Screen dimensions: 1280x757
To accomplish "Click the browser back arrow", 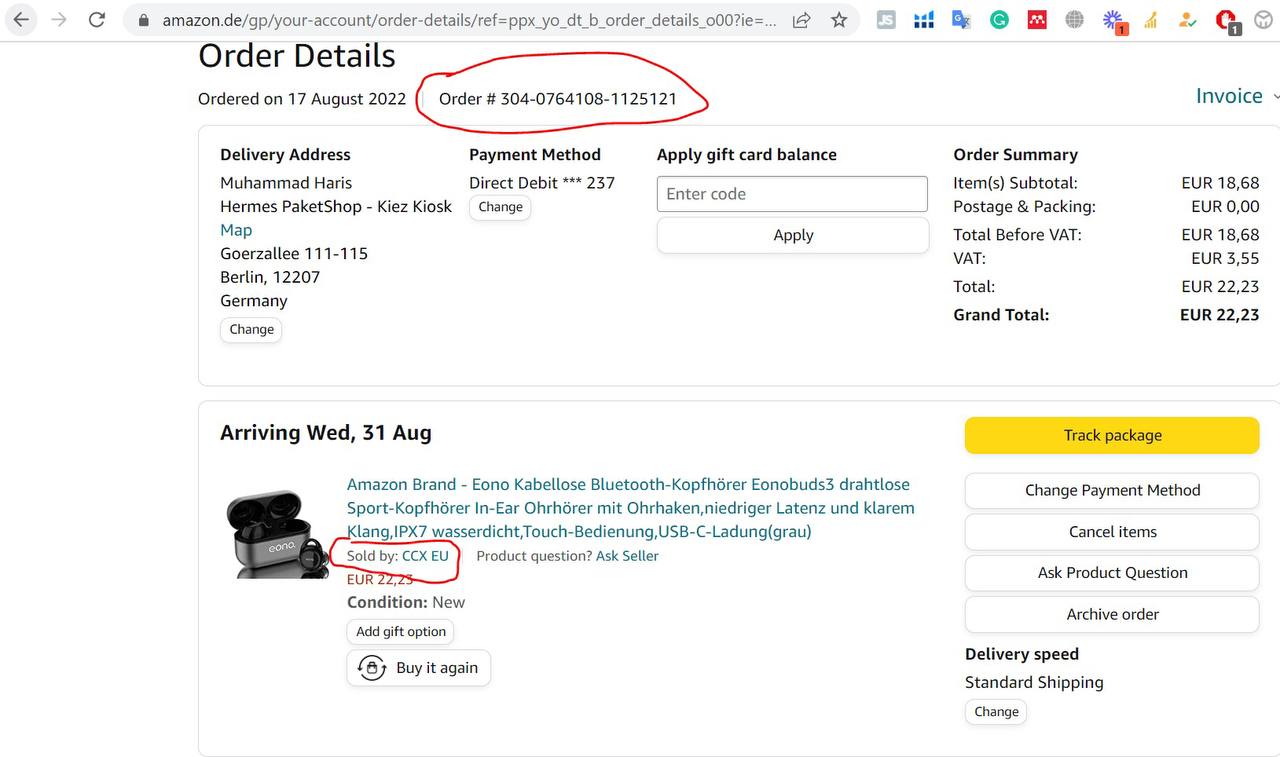I will [21, 20].
